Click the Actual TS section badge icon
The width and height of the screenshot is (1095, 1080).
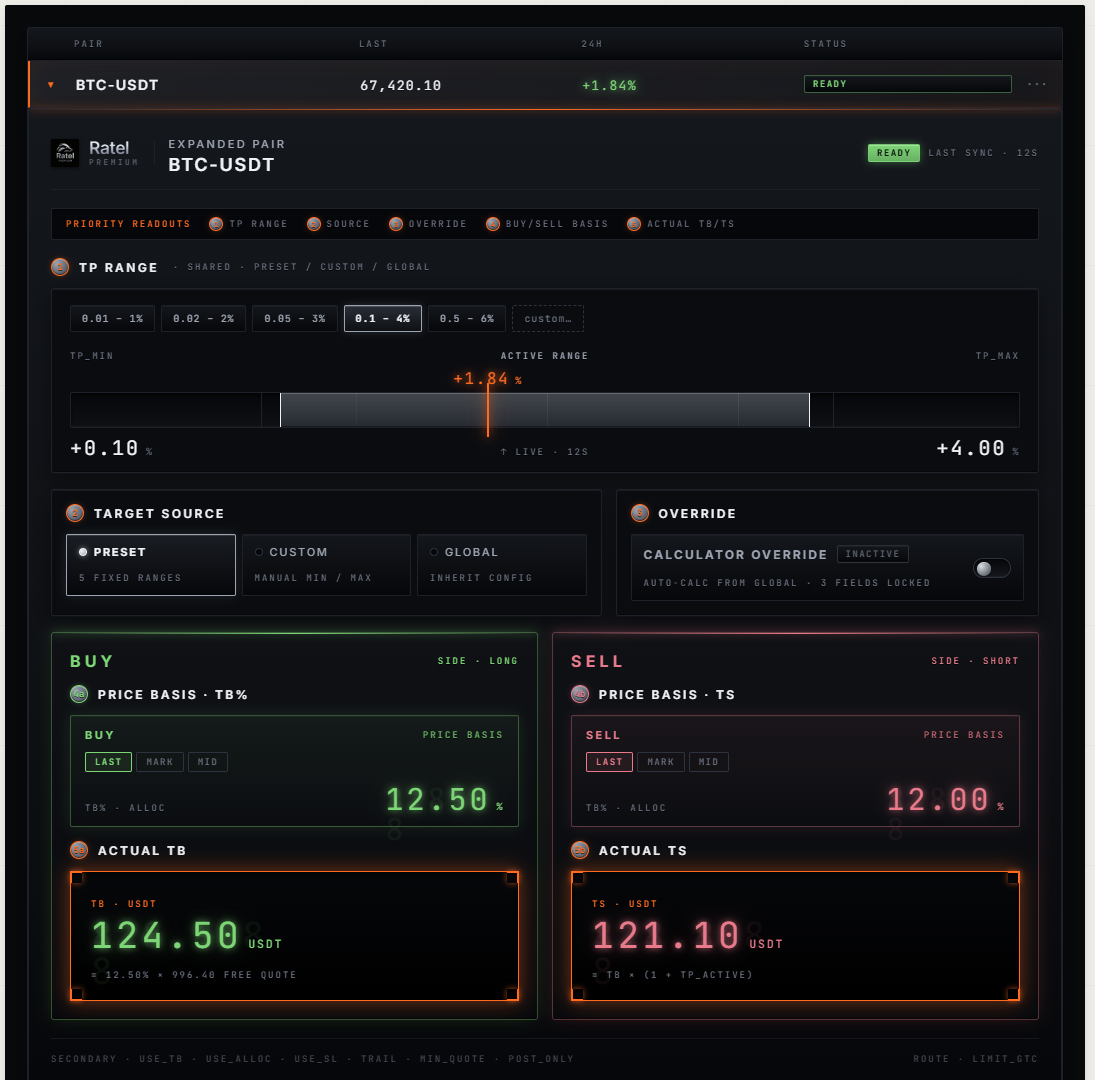coord(580,850)
